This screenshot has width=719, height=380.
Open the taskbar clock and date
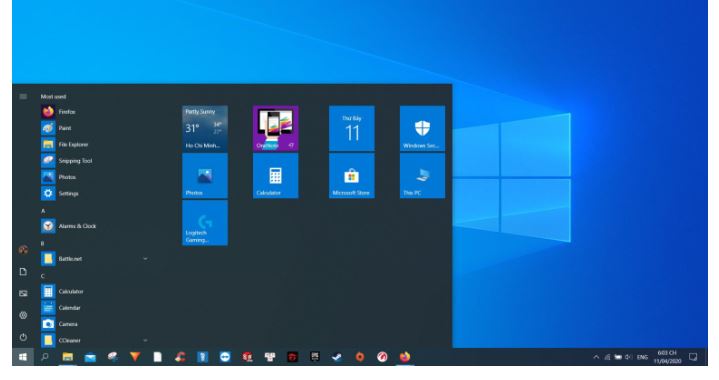coord(667,357)
